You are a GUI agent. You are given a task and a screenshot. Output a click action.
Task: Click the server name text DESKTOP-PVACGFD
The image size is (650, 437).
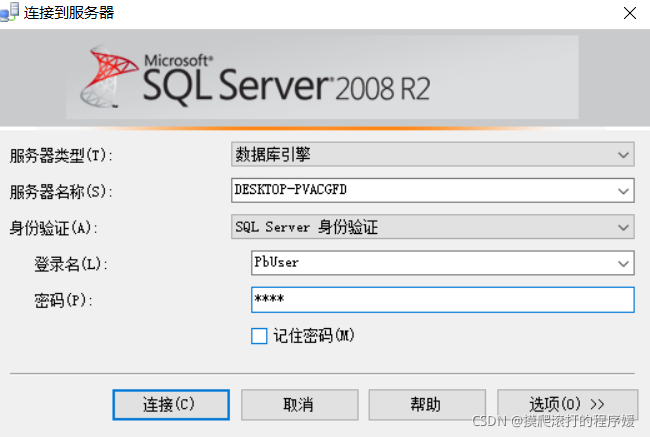pyautogui.click(x=290, y=190)
